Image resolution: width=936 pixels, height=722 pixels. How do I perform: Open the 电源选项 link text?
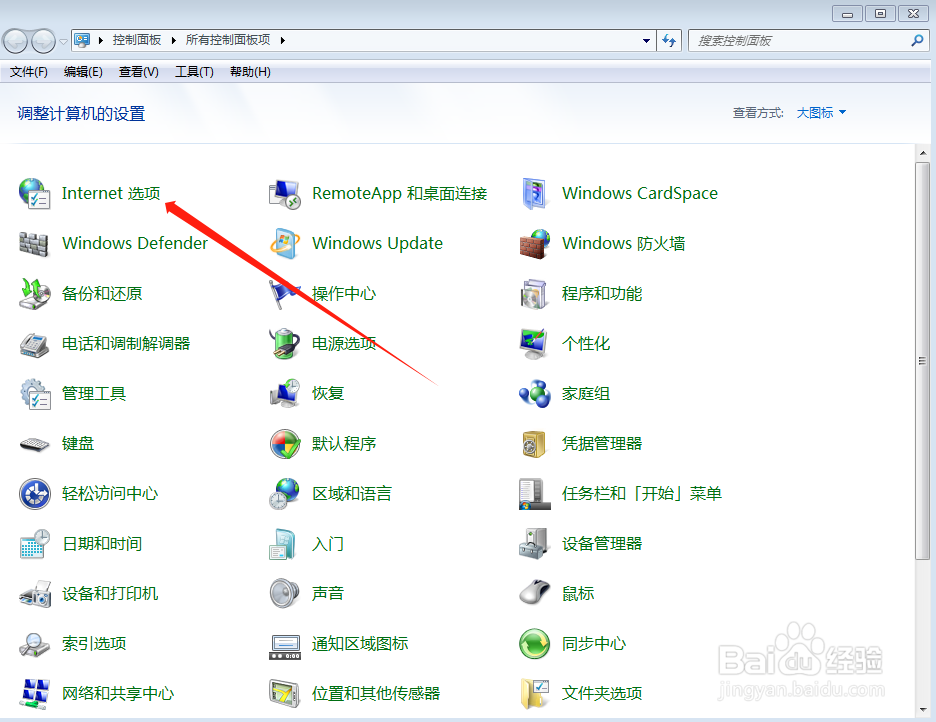click(344, 344)
